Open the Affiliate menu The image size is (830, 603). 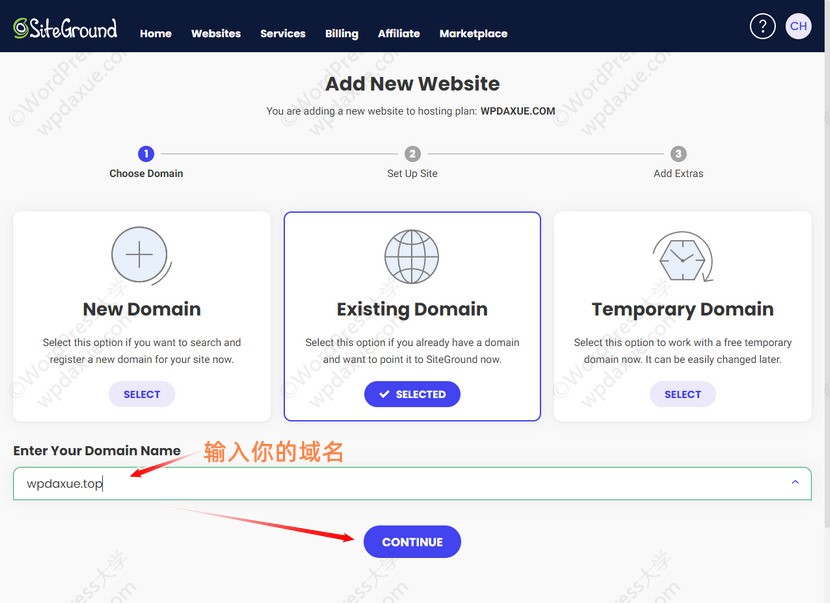[x=399, y=33]
